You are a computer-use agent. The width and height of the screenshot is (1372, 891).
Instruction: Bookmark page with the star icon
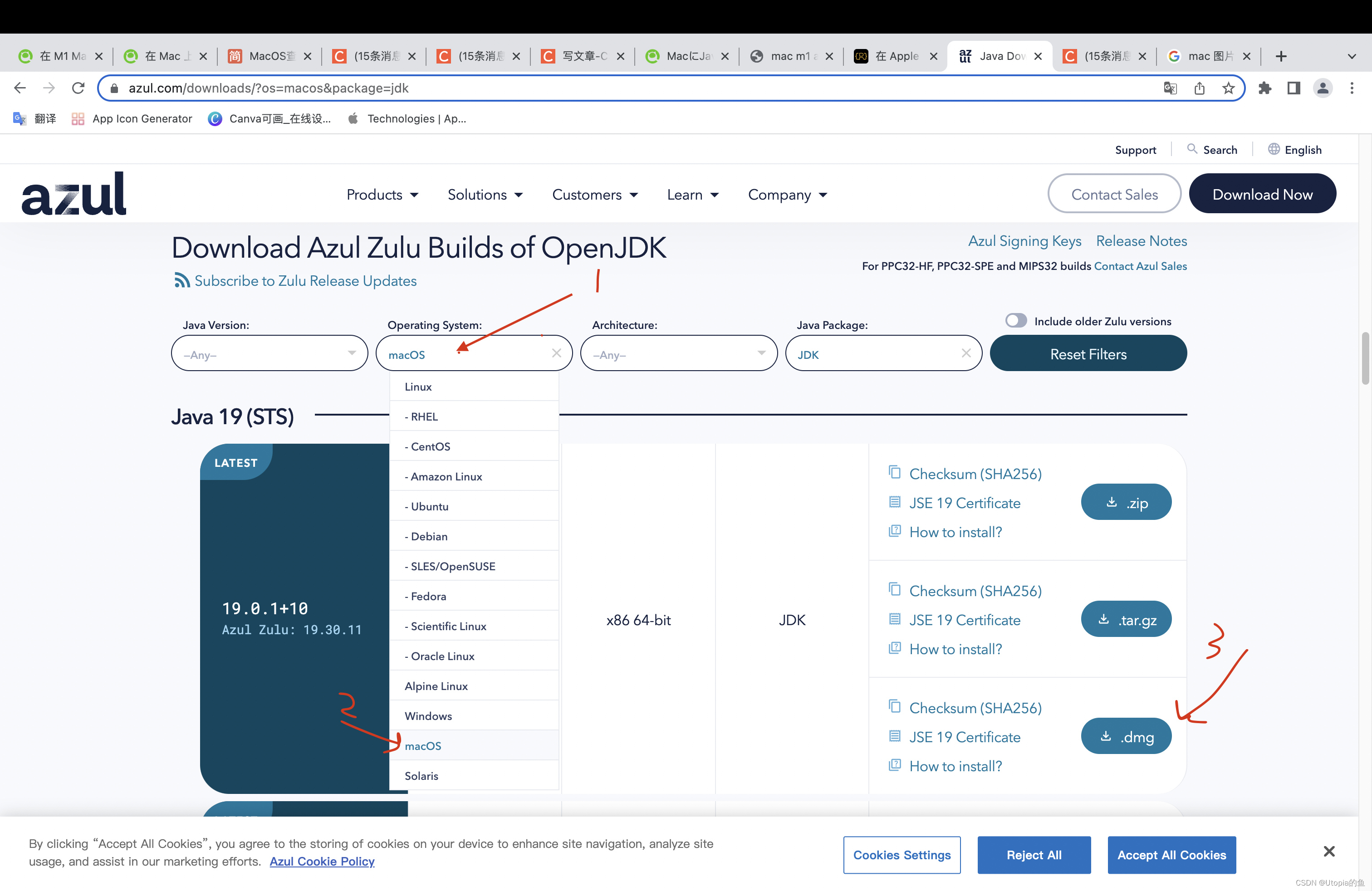(1229, 88)
